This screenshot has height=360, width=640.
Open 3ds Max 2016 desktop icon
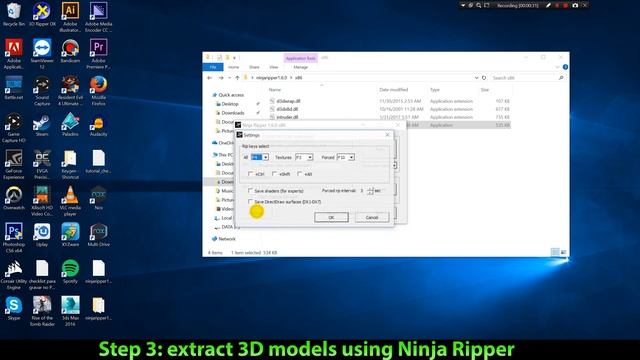pyautogui.click(x=70, y=311)
